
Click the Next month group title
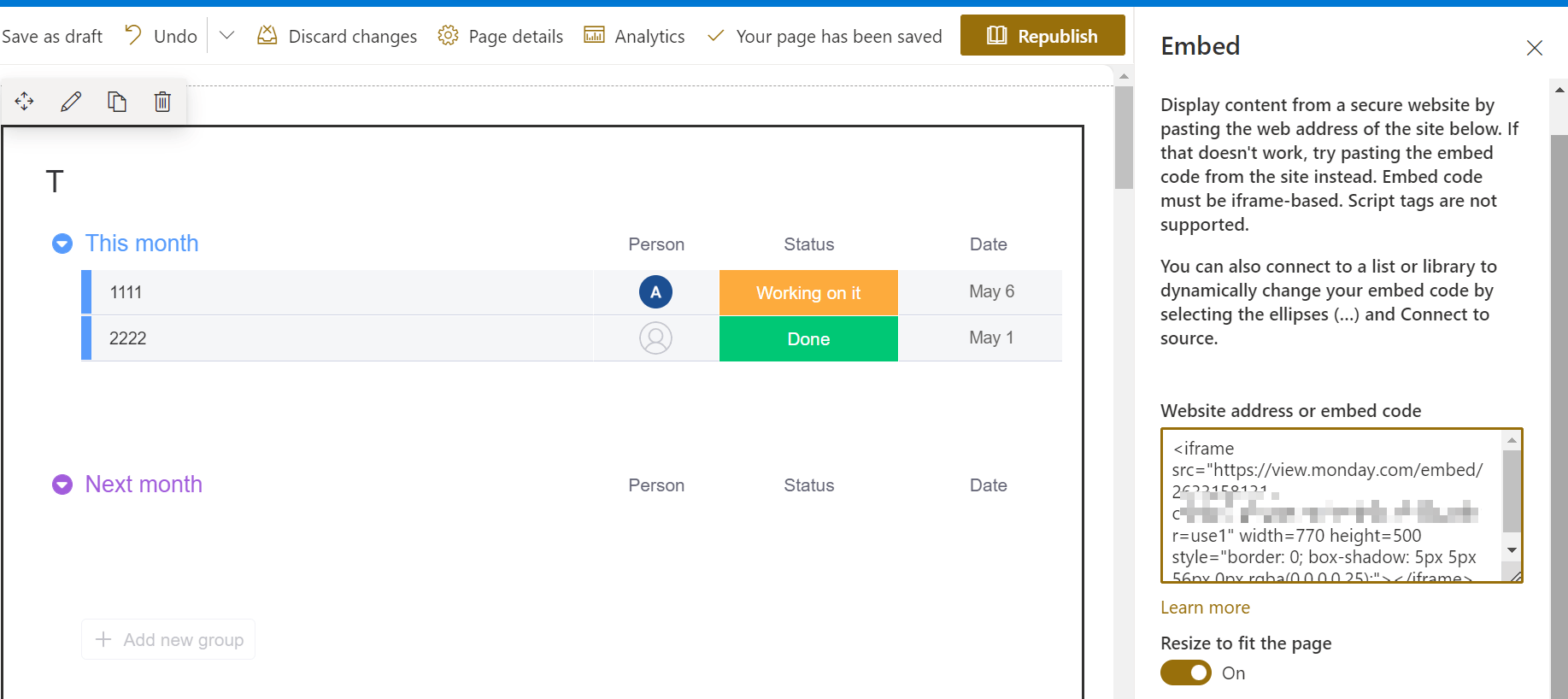pos(144,485)
